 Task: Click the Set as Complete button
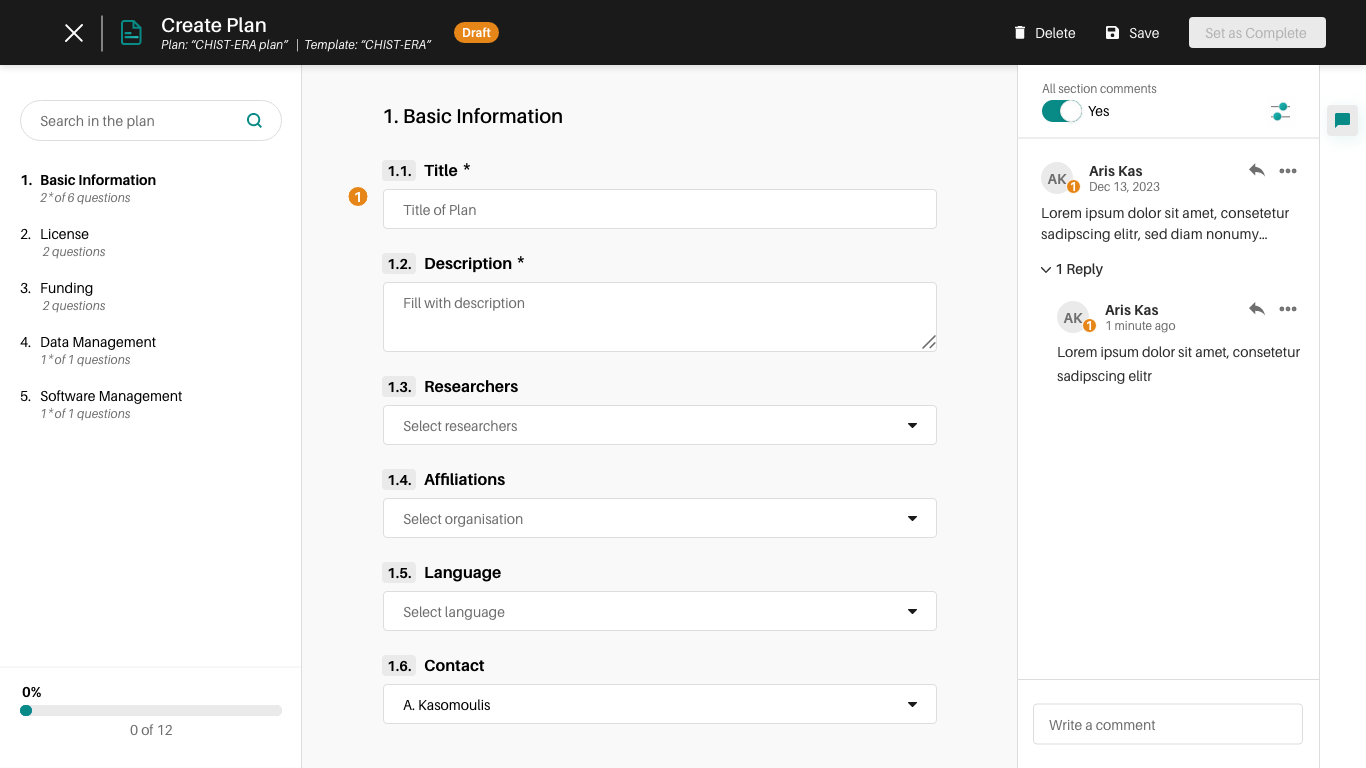point(1256,32)
